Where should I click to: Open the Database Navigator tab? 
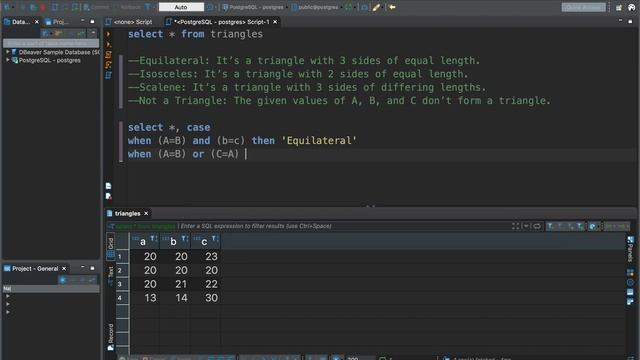20,22
